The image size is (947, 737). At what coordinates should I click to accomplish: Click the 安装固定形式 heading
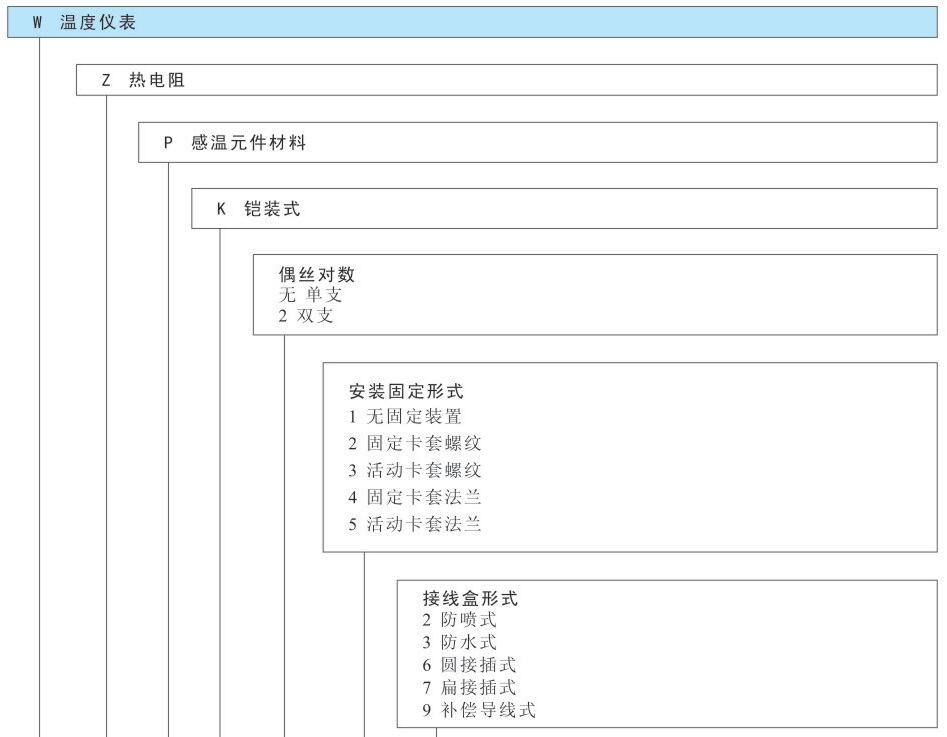[x=406, y=392]
